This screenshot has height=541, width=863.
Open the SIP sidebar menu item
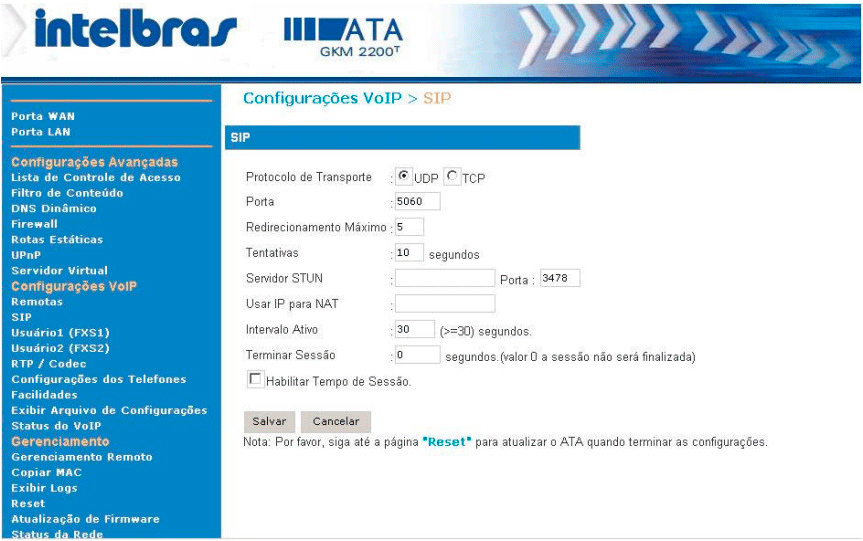pos(21,317)
